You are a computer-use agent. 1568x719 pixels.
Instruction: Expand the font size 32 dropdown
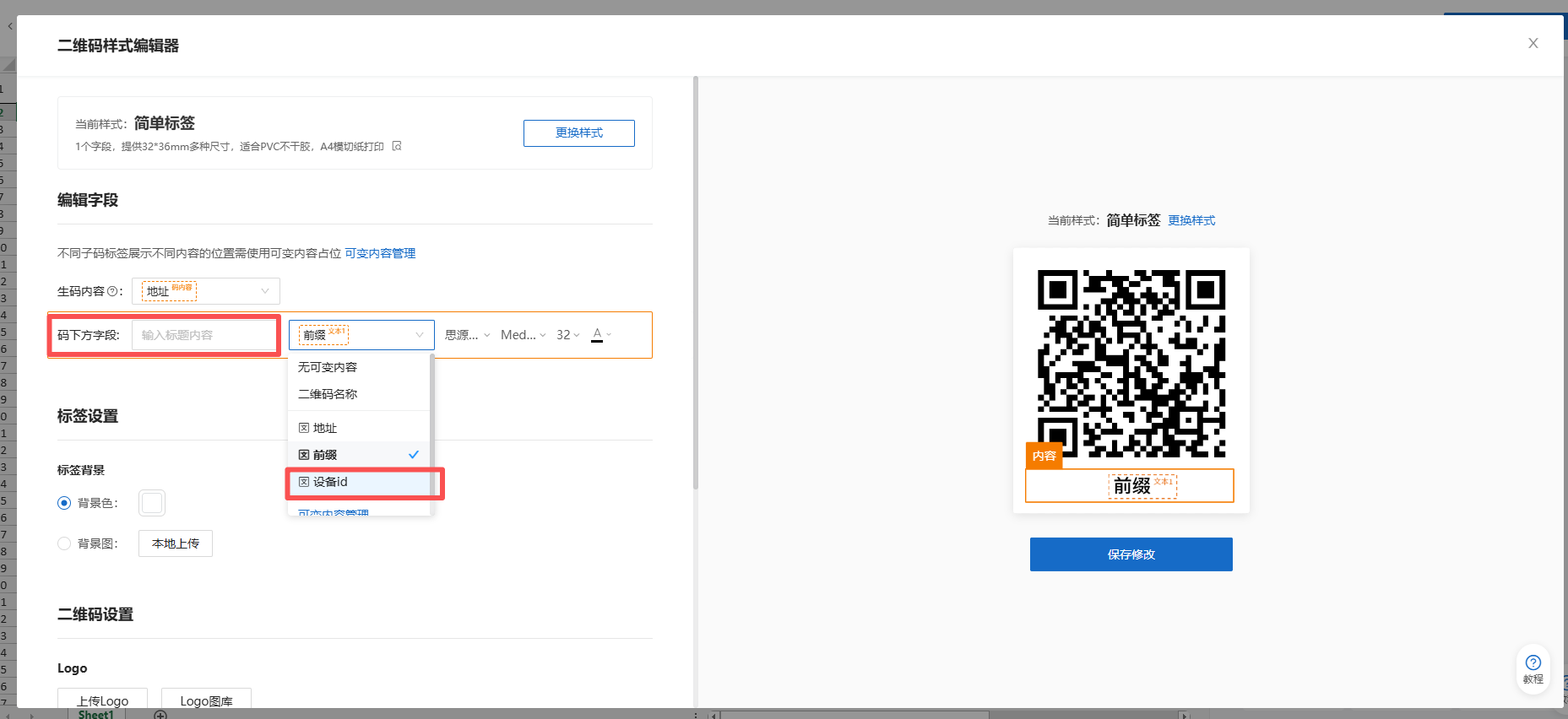coord(567,335)
